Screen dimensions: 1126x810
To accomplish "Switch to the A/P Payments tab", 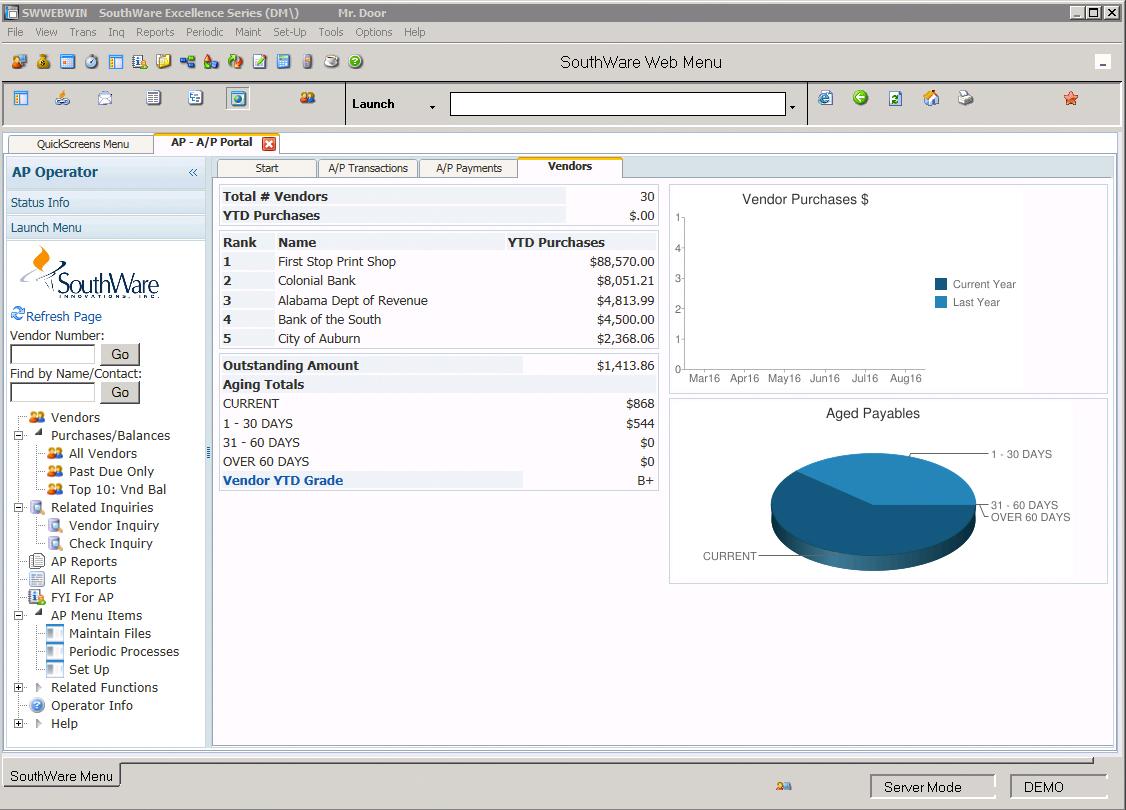I will pyautogui.click(x=468, y=168).
